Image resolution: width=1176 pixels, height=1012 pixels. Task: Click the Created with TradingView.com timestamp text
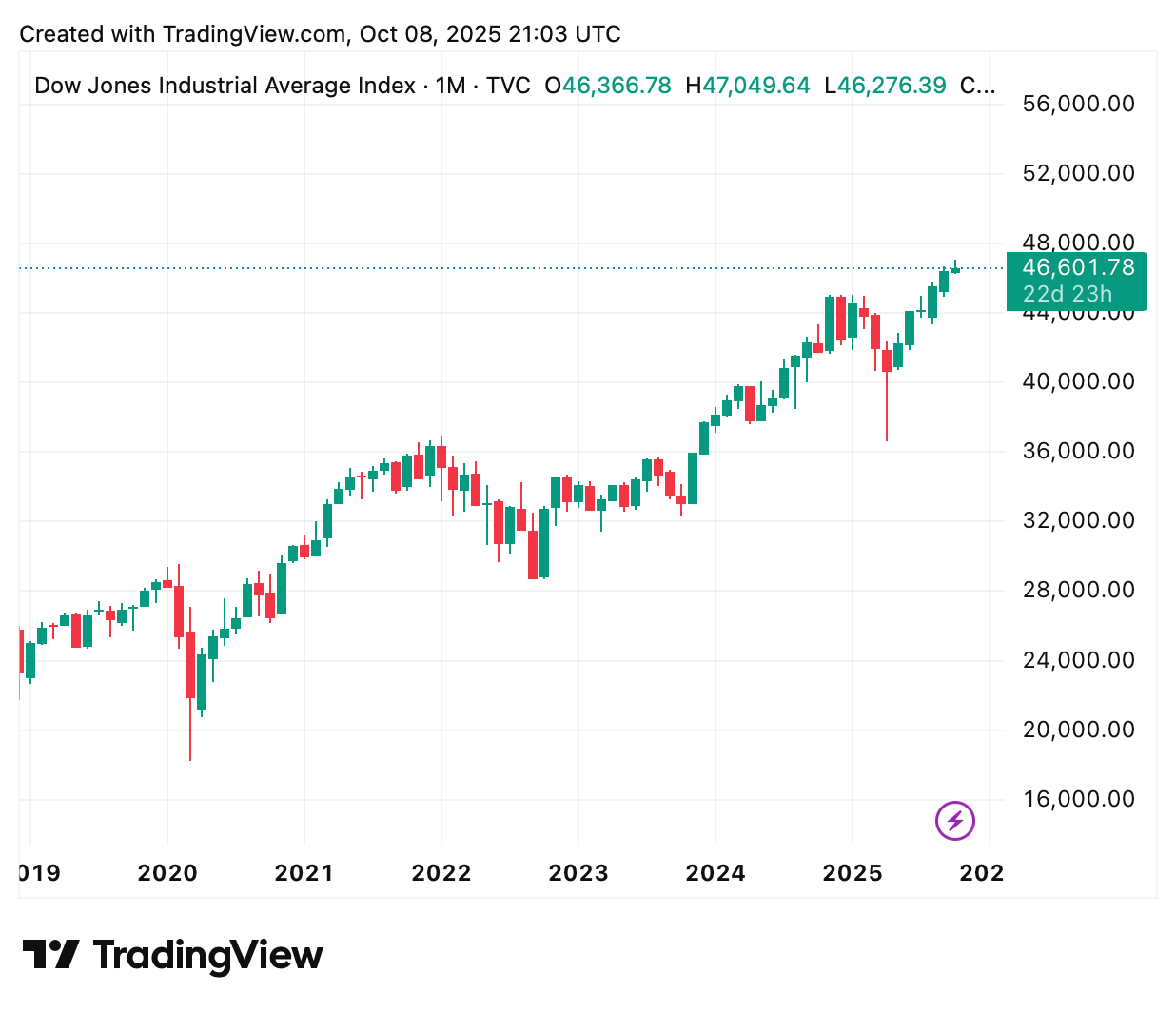click(320, 34)
